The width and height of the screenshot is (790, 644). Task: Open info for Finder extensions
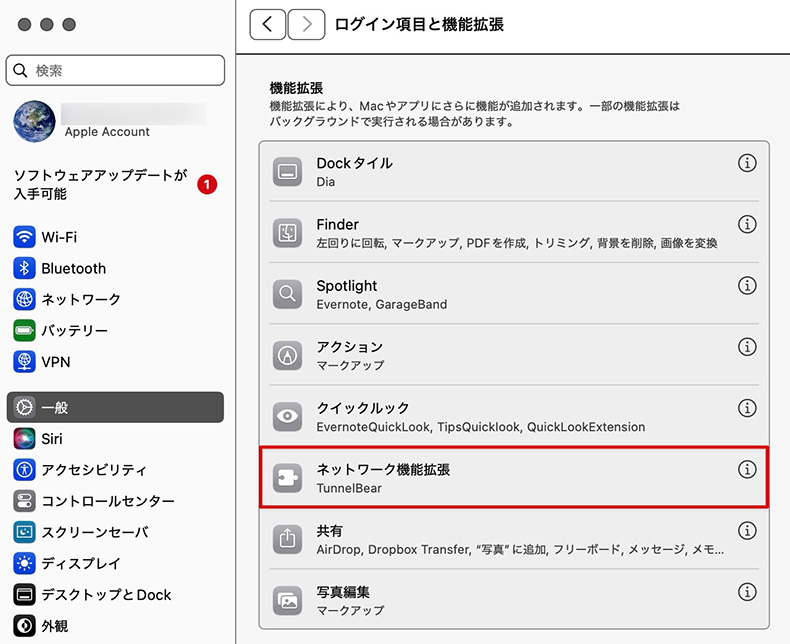click(x=746, y=224)
